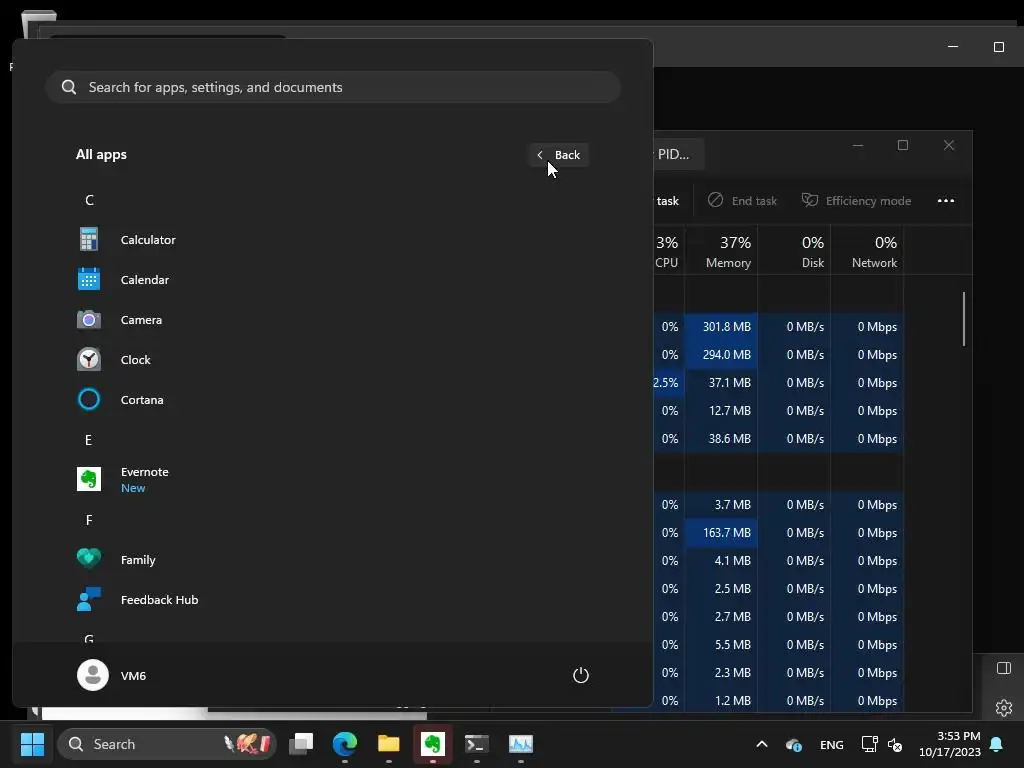Image resolution: width=1024 pixels, height=768 pixels.
Task: Open File Explorer from taskbar
Action: click(389, 744)
